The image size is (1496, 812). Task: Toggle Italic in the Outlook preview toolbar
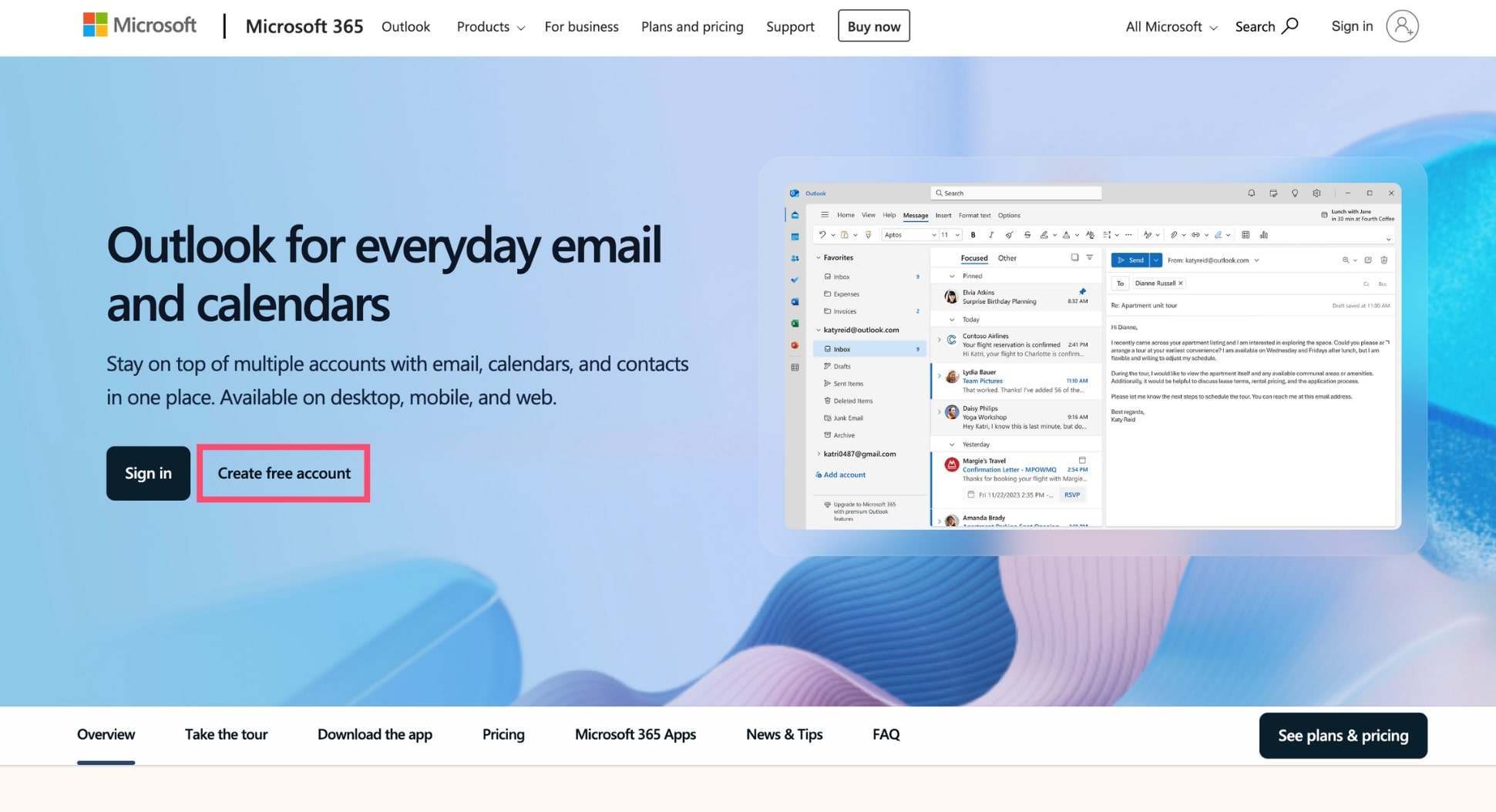click(x=990, y=235)
